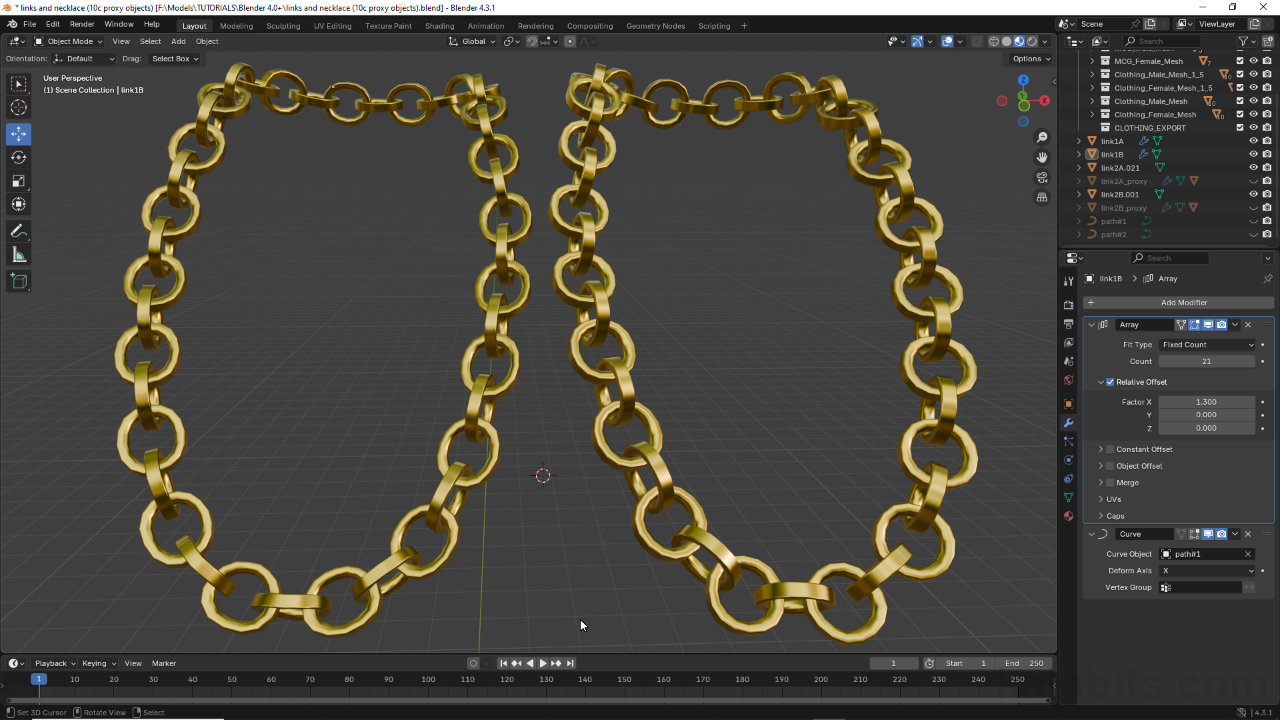This screenshot has width=1280, height=720.
Task: Open the Material properties tab
Action: tap(1069, 516)
